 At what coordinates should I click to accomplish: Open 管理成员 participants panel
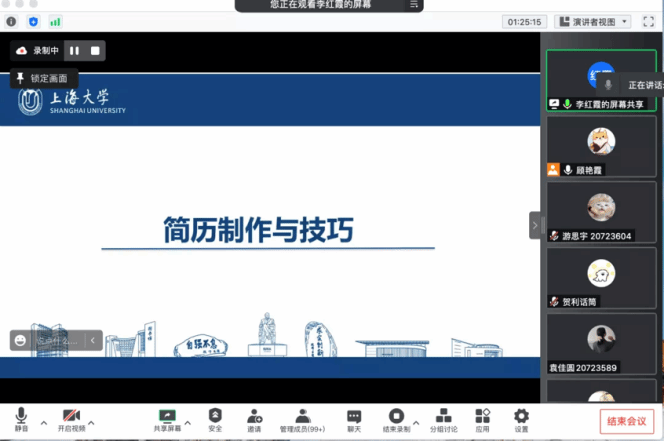tap(301, 416)
